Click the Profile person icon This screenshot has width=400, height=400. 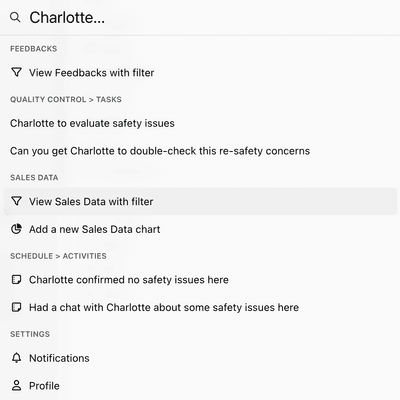16,386
